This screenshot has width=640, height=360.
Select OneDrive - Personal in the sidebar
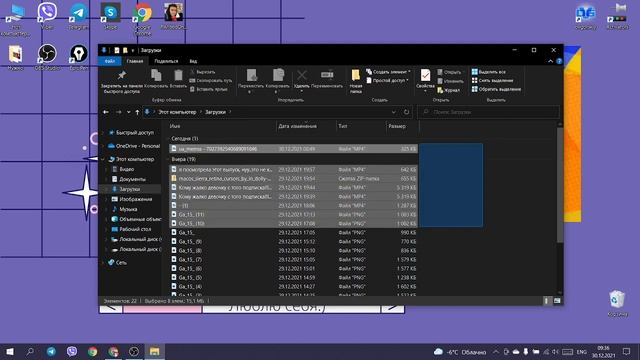click(138, 146)
